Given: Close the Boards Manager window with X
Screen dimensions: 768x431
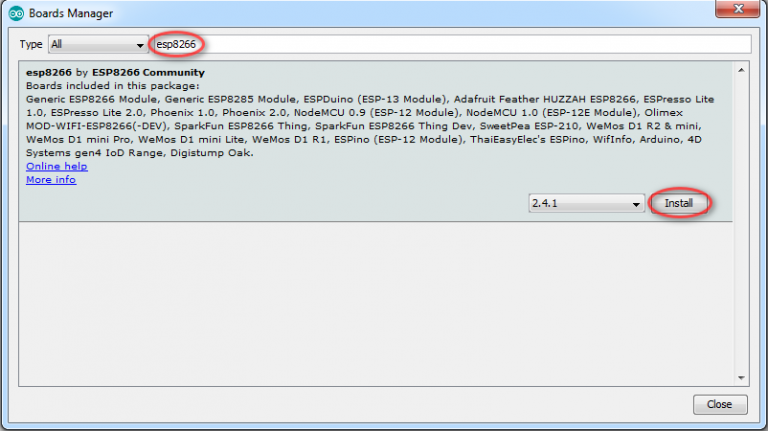Looking at the screenshot, I should 735,12.
